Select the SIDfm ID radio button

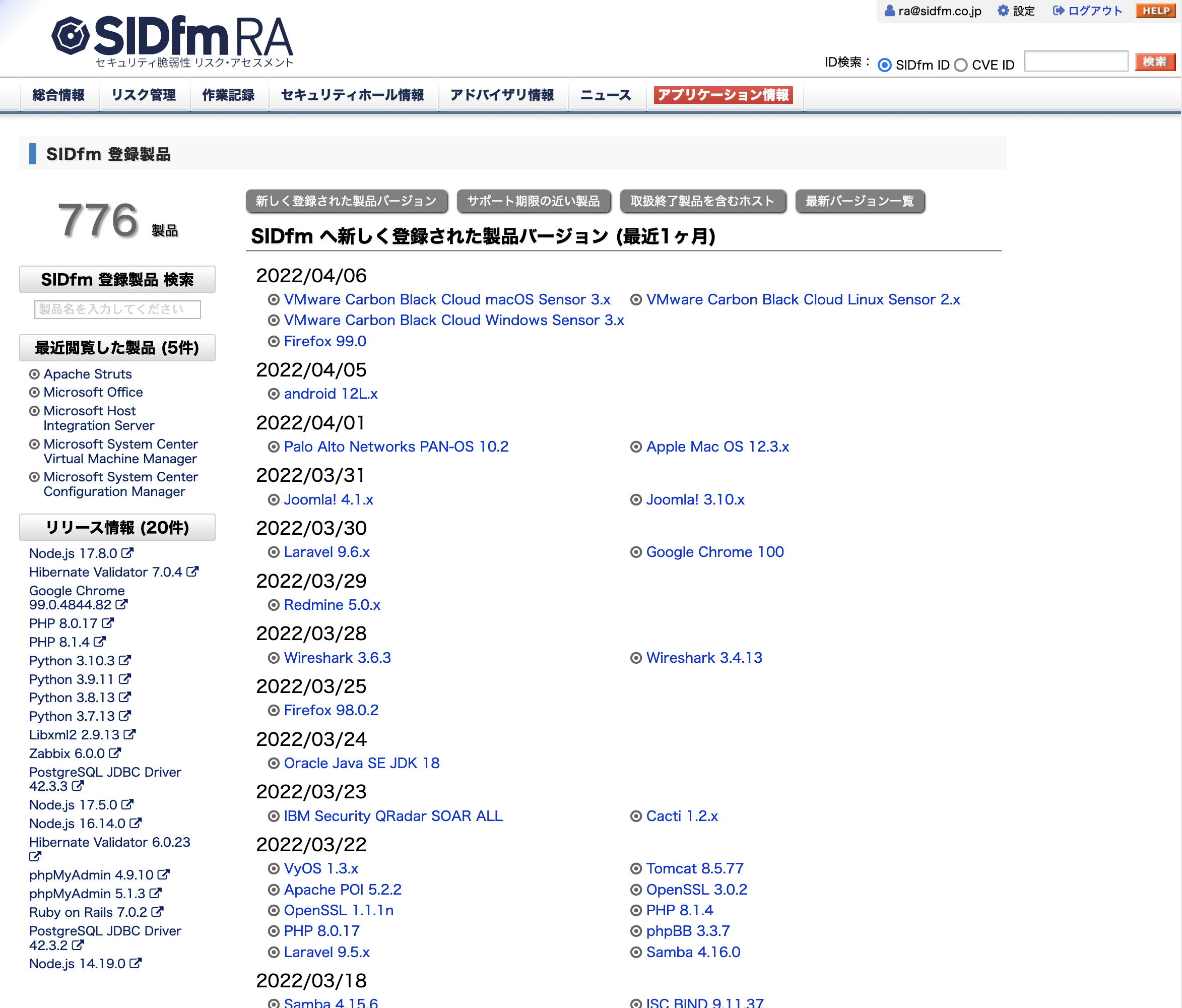tap(884, 65)
